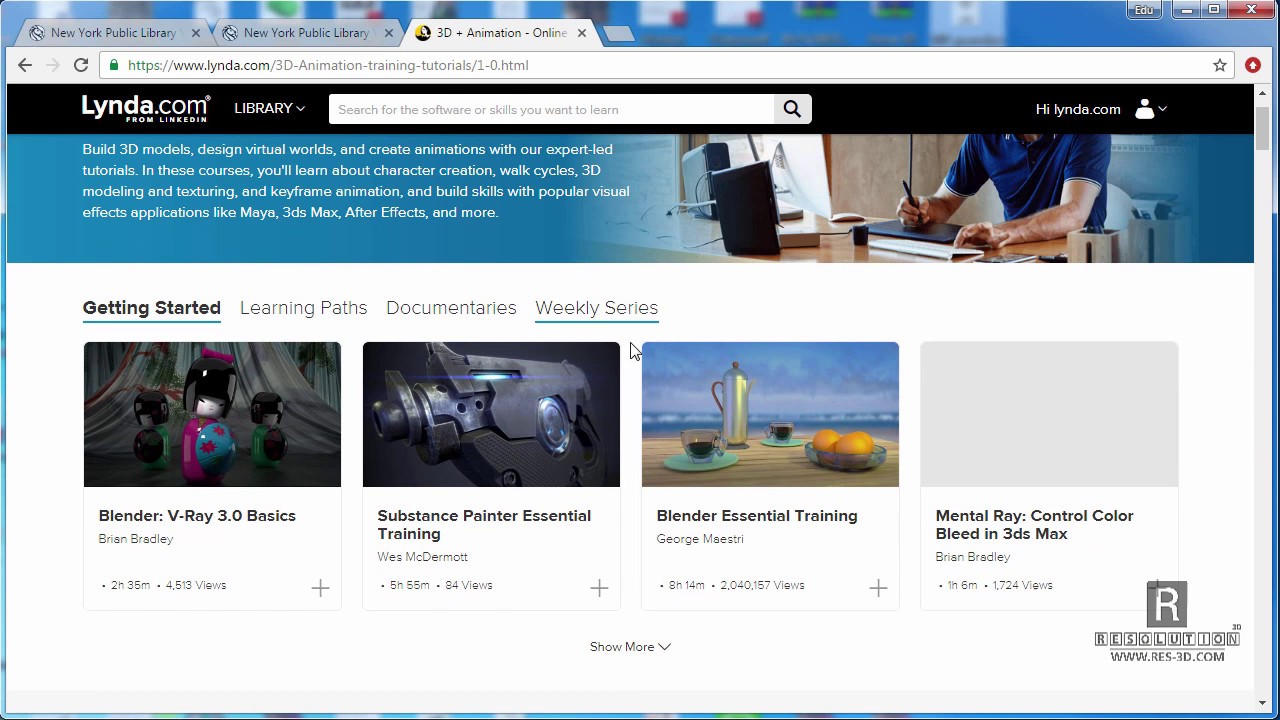Screen dimensions: 1280x720
Task: Open Mental Ray: Control Color Bleed title
Action: point(1034,525)
